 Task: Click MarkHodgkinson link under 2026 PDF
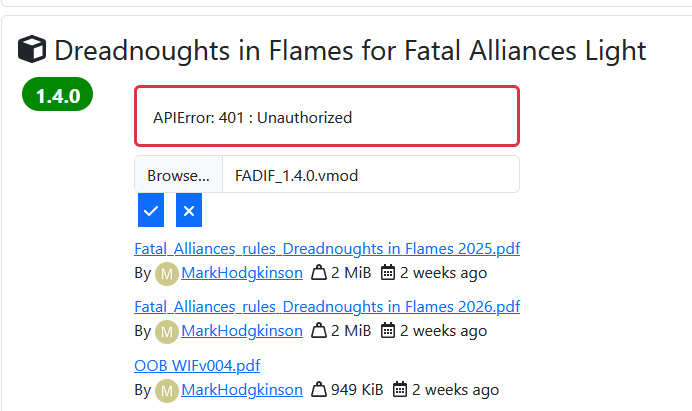coord(242,330)
